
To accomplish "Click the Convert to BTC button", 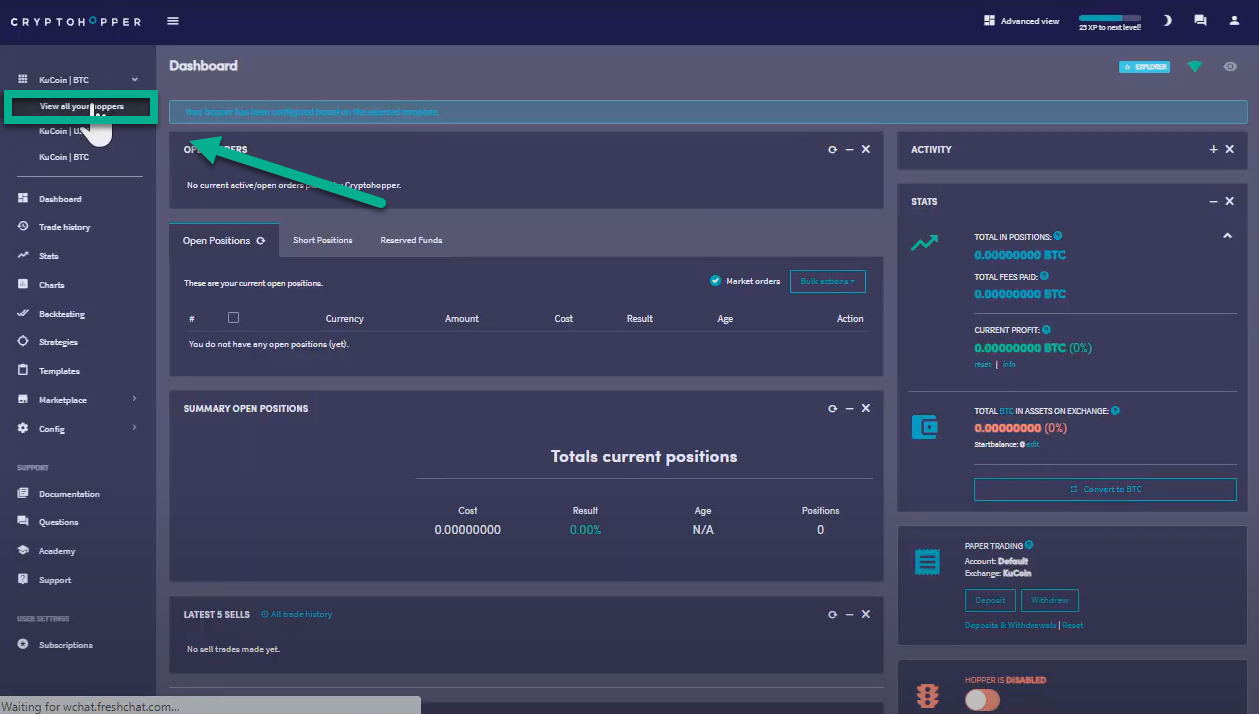I will [1105, 489].
